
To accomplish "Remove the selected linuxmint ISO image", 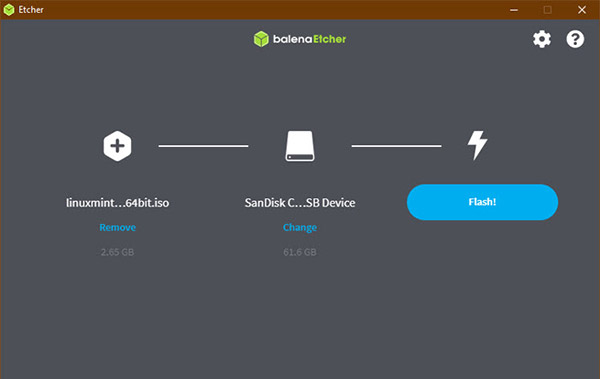I will 117,227.
